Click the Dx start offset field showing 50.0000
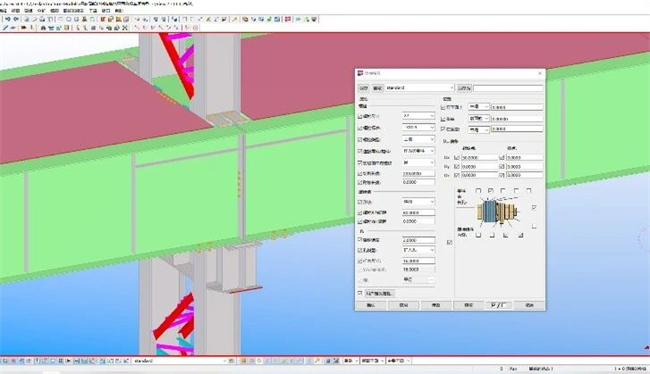 point(480,158)
